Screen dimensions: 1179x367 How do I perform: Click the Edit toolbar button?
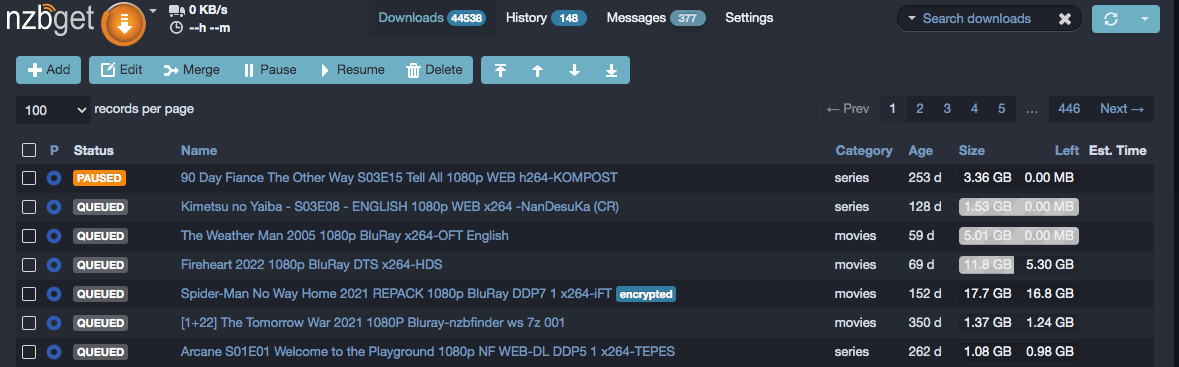pyautogui.click(x=122, y=70)
